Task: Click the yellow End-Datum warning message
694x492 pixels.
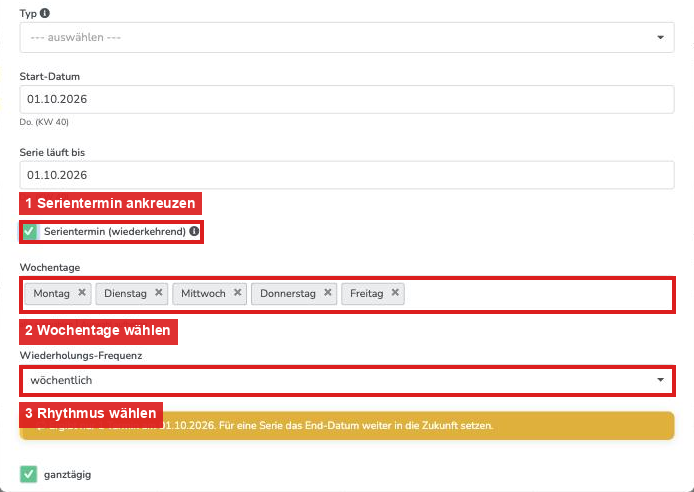Action: (x=347, y=426)
